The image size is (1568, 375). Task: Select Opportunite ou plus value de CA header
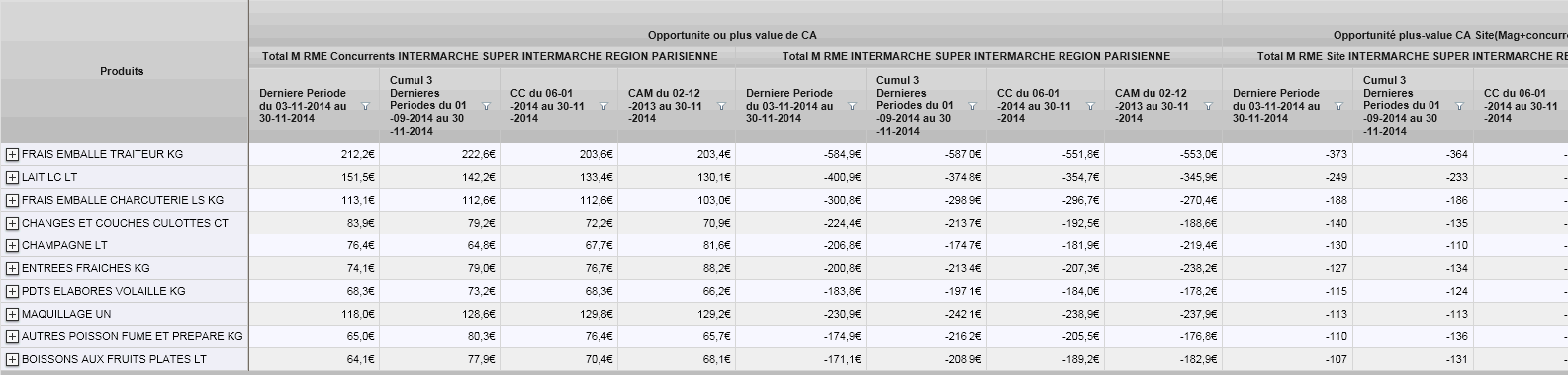coord(732,35)
